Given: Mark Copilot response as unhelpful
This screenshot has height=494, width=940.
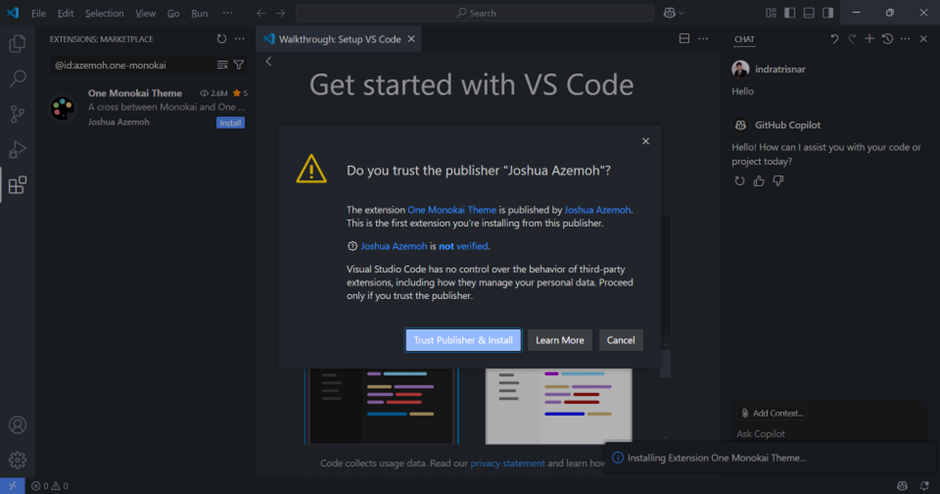Looking at the screenshot, I should (778, 180).
